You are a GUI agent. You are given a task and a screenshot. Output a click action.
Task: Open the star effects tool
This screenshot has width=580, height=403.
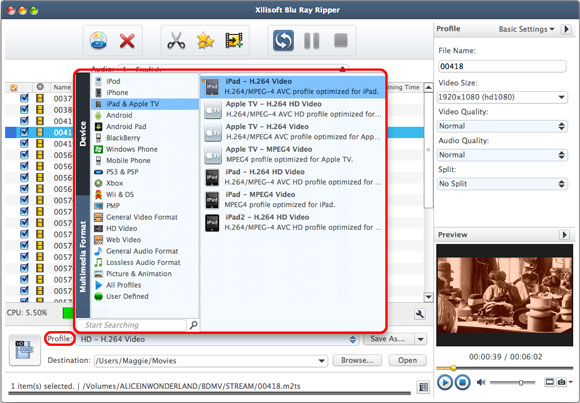(205, 41)
